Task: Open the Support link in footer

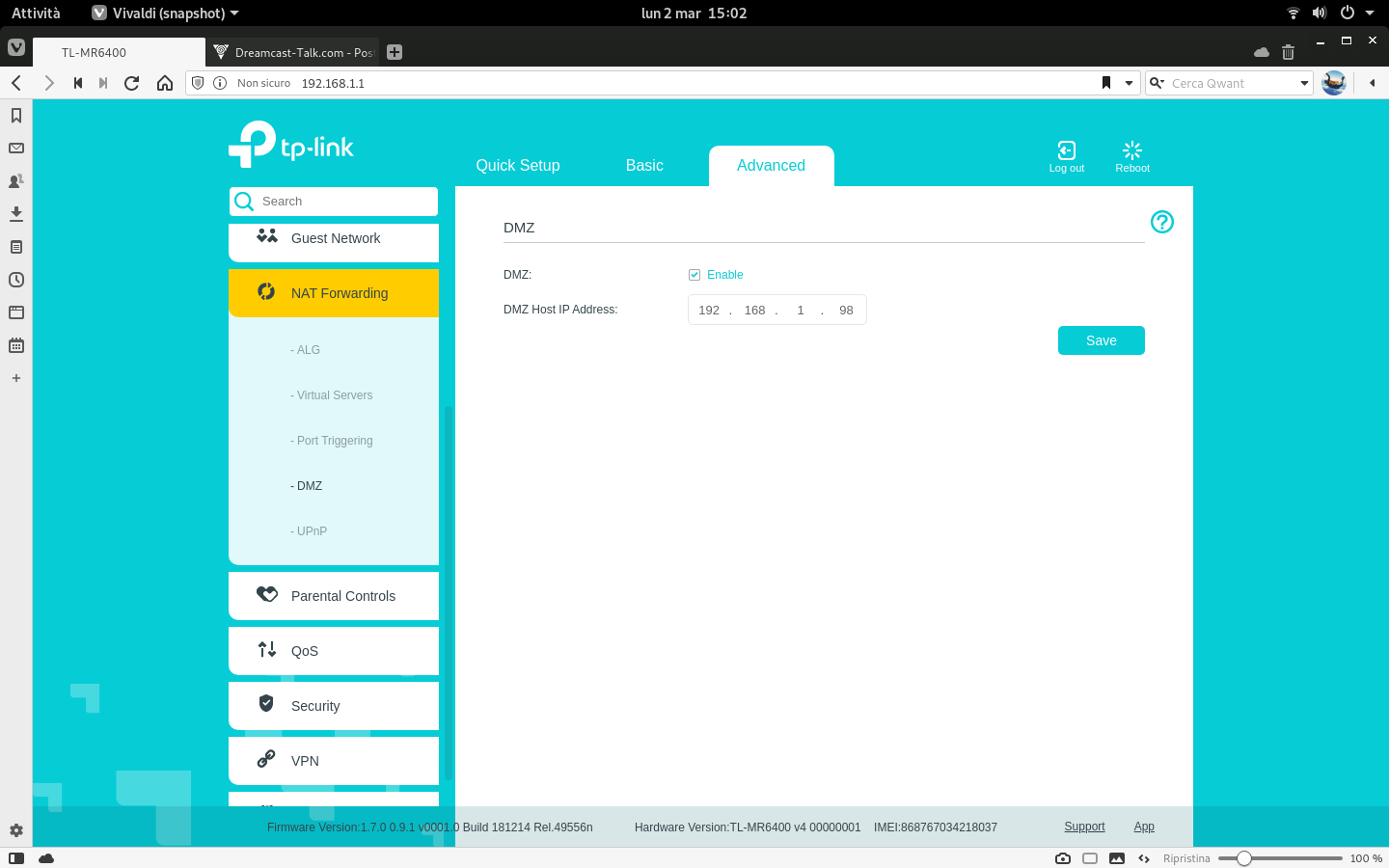Action: click(x=1084, y=827)
